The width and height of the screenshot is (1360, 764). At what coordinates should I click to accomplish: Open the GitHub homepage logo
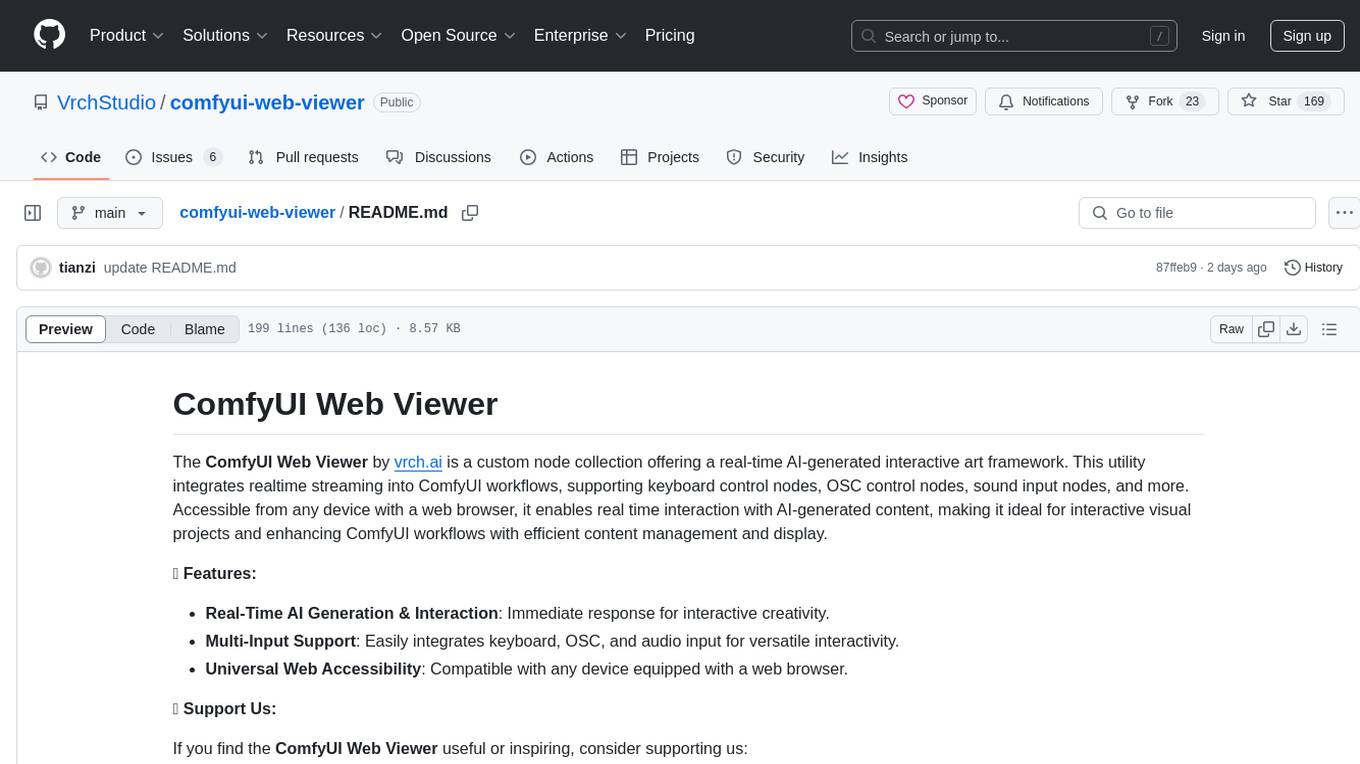[49, 35]
